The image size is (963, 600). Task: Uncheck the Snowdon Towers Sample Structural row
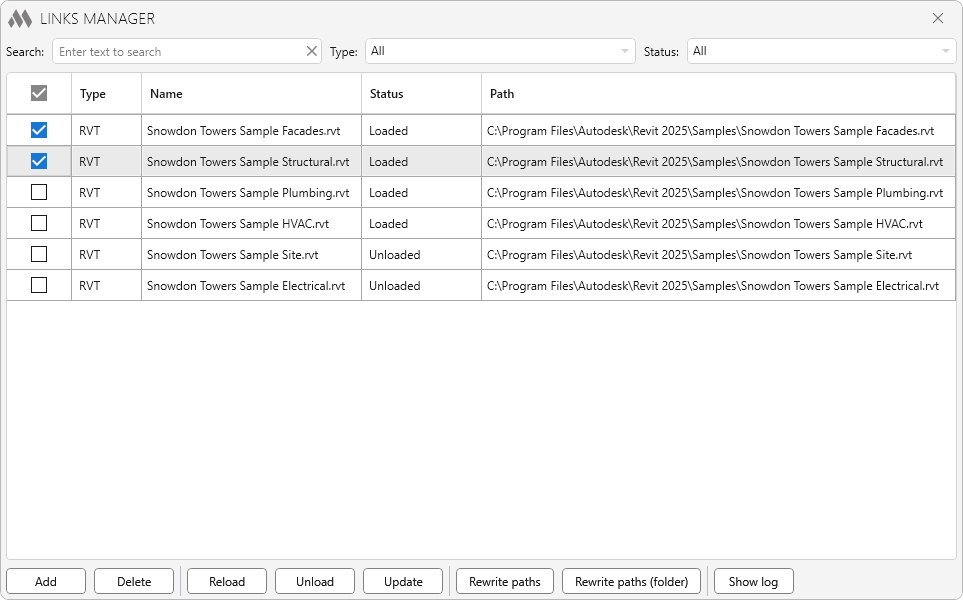[x=39, y=161]
